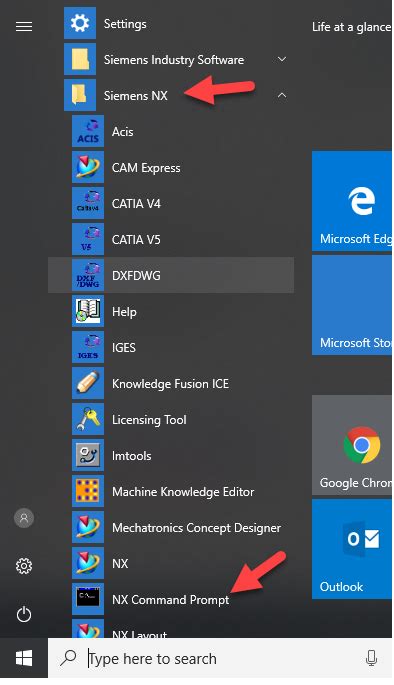Select the lmtools entry label
The image size is (394, 685).
pos(131,456)
